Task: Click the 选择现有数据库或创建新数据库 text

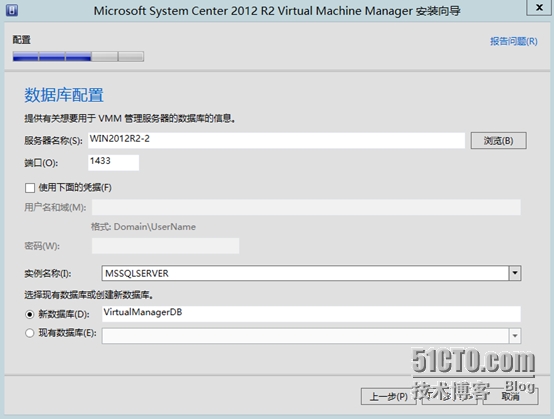Action: tap(89, 295)
